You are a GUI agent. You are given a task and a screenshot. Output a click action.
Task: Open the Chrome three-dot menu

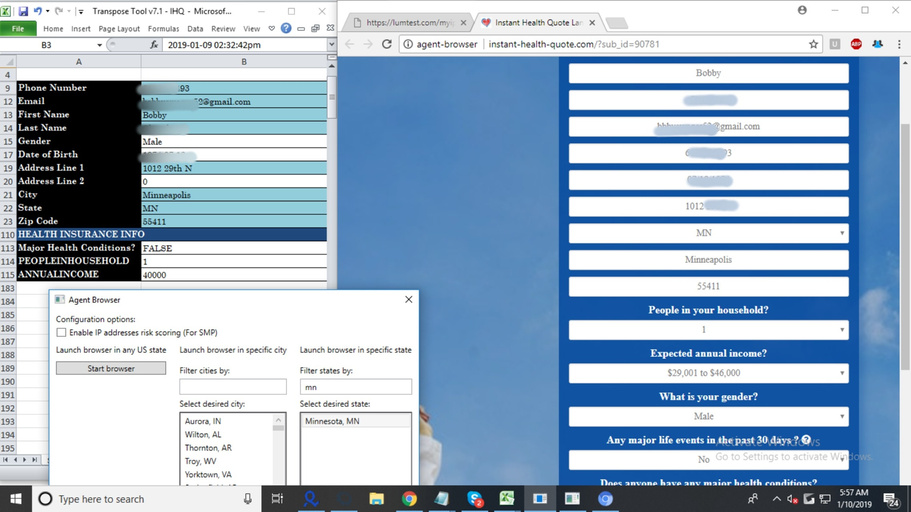tap(897, 44)
